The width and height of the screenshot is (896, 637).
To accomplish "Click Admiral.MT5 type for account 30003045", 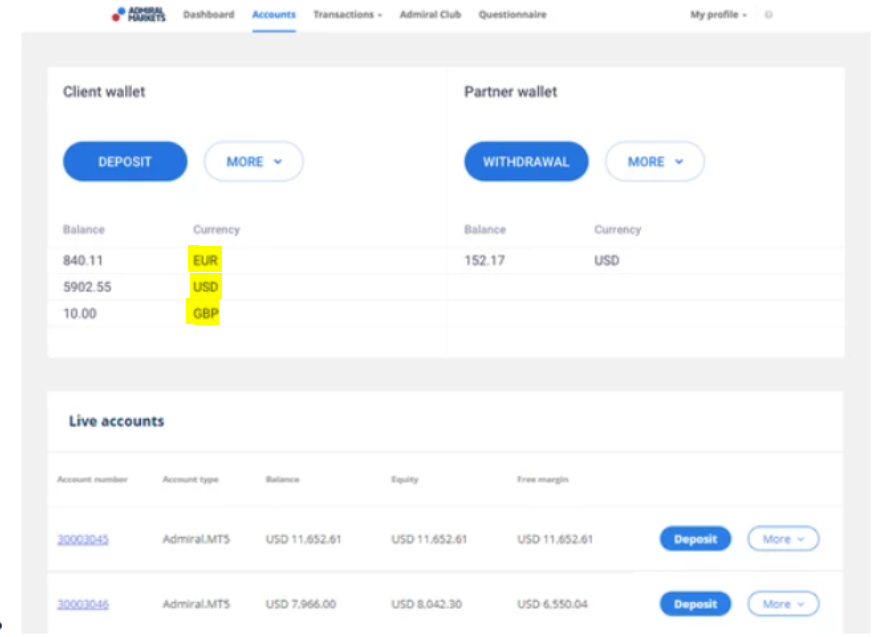I will [x=196, y=539].
